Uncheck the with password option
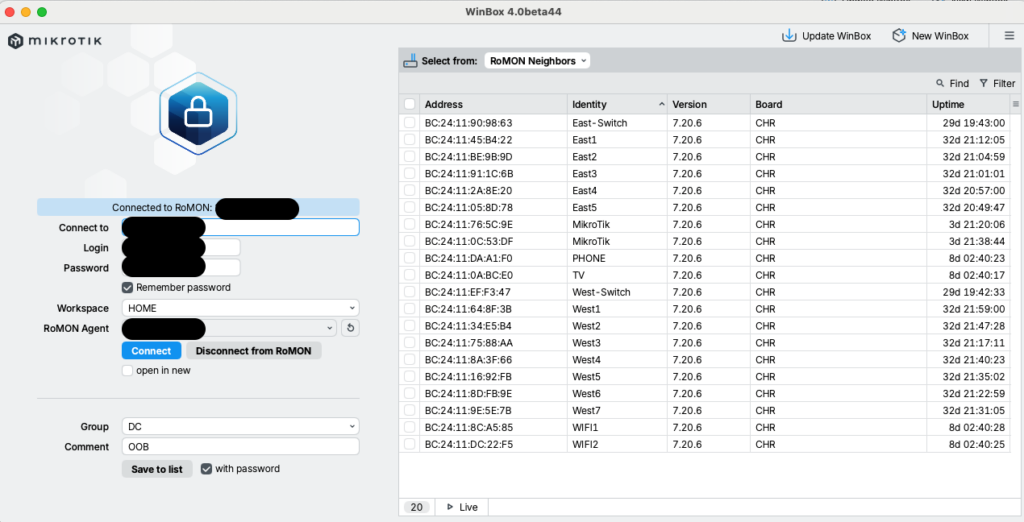Image resolution: width=1024 pixels, height=522 pixels. (x=206, y=468)
